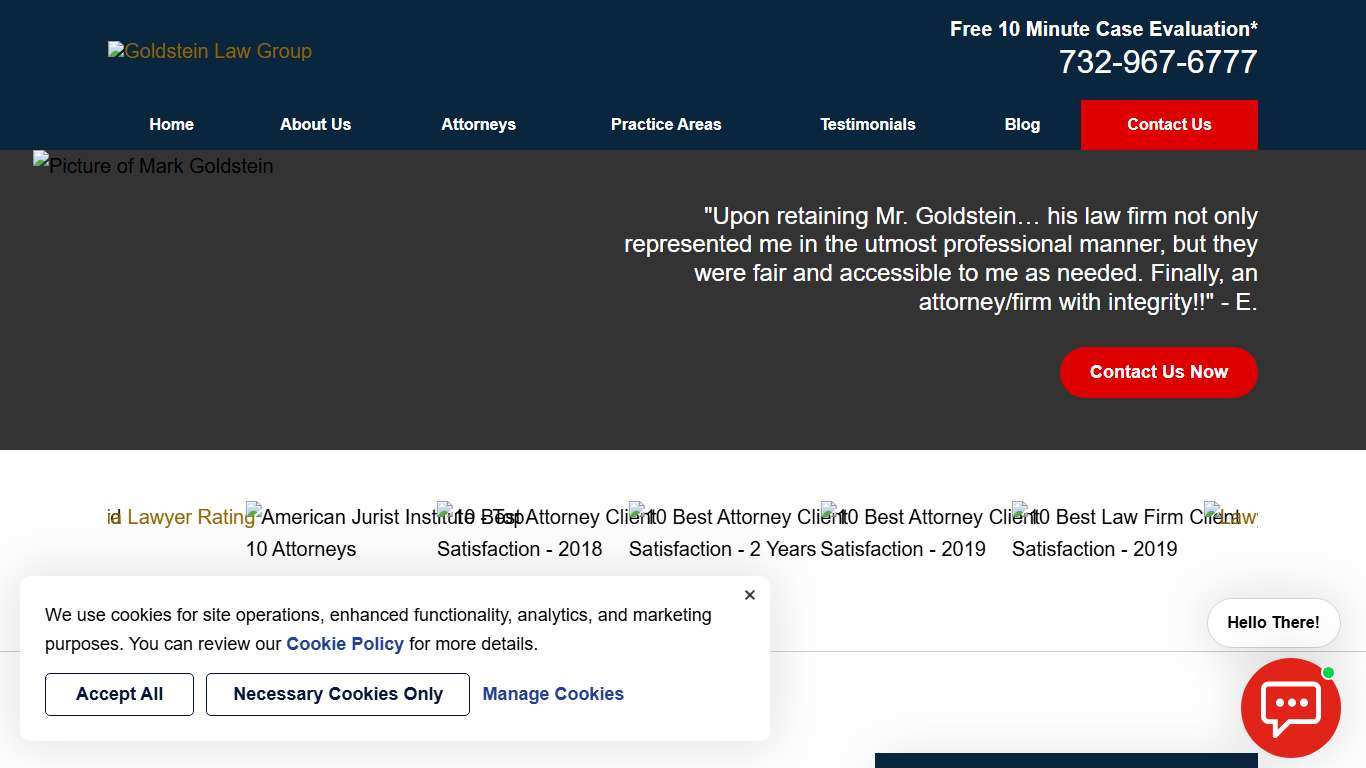Open the Home menu item
The width and height of the screenshot is (1366, 768).
pos(171,125)
